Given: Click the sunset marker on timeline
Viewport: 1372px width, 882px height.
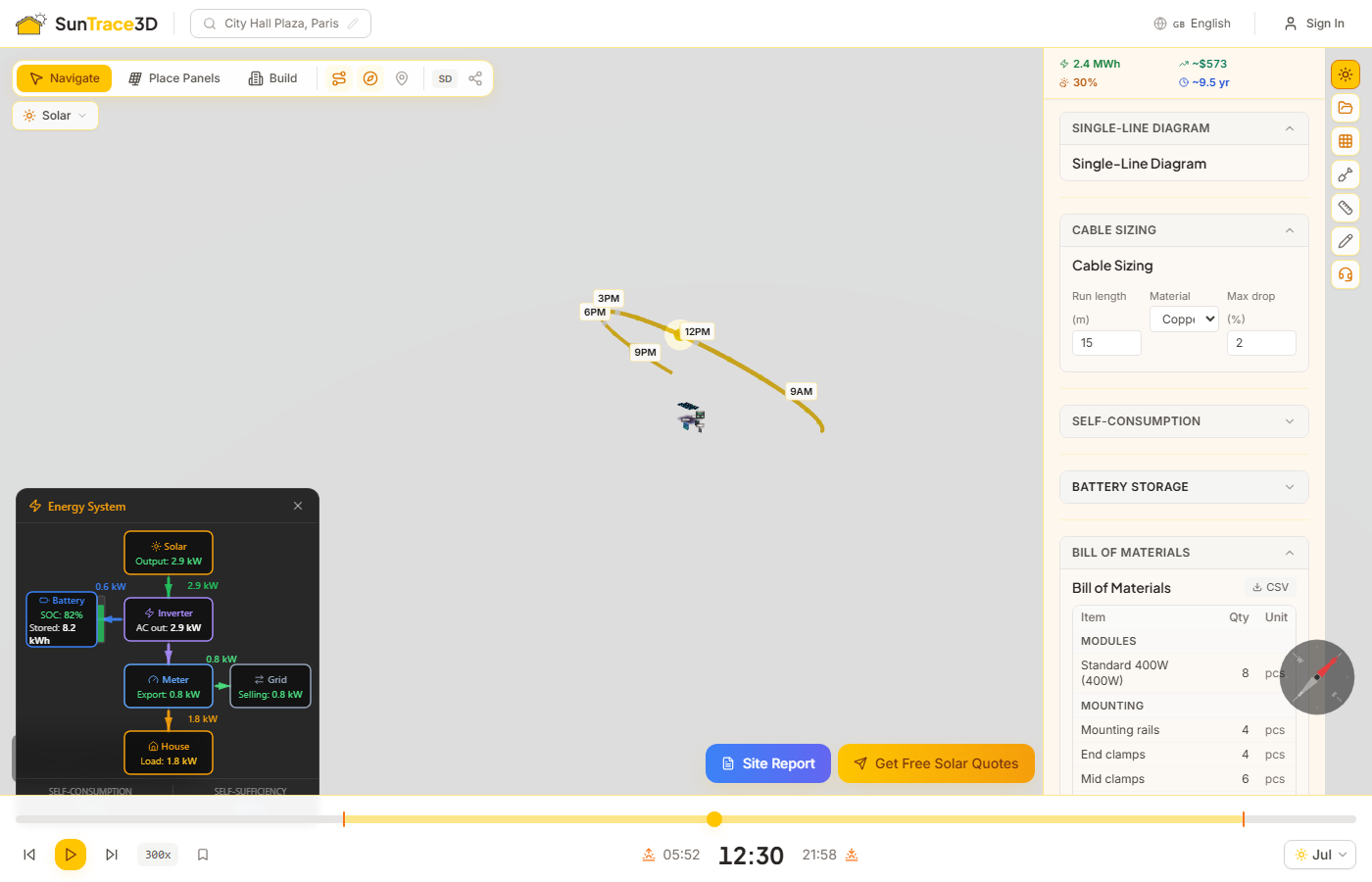Looking at the screenshot, I should [x=1244, y=819].
